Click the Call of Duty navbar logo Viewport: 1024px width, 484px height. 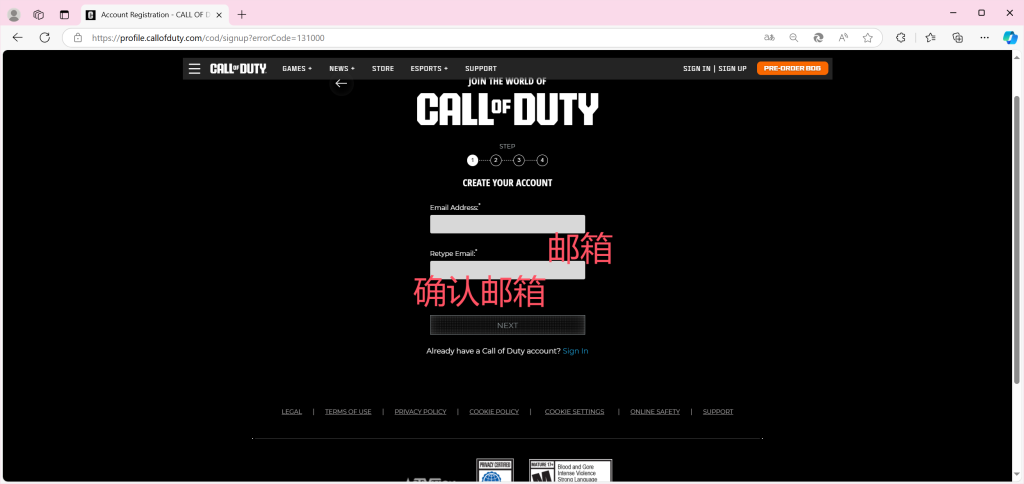(238, 69)
